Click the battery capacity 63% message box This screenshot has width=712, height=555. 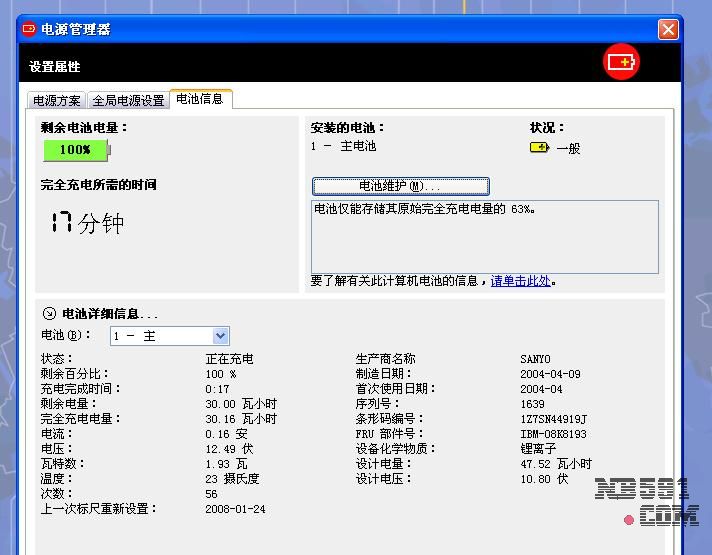tap(484, 236)
